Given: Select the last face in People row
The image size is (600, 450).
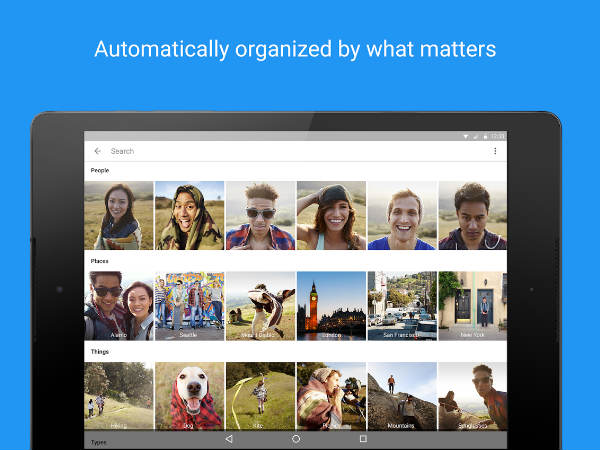Looking at the screenshot, I should 472,215.
